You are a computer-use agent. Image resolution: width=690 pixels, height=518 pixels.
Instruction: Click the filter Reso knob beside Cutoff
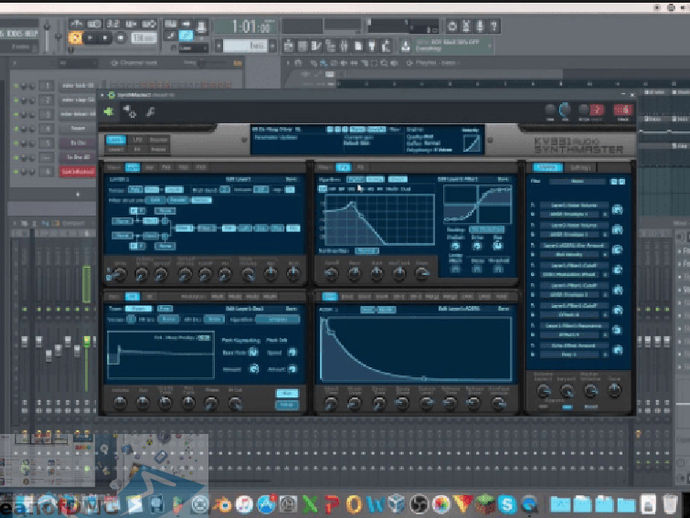pyautogui.click(x=354, y=274)
